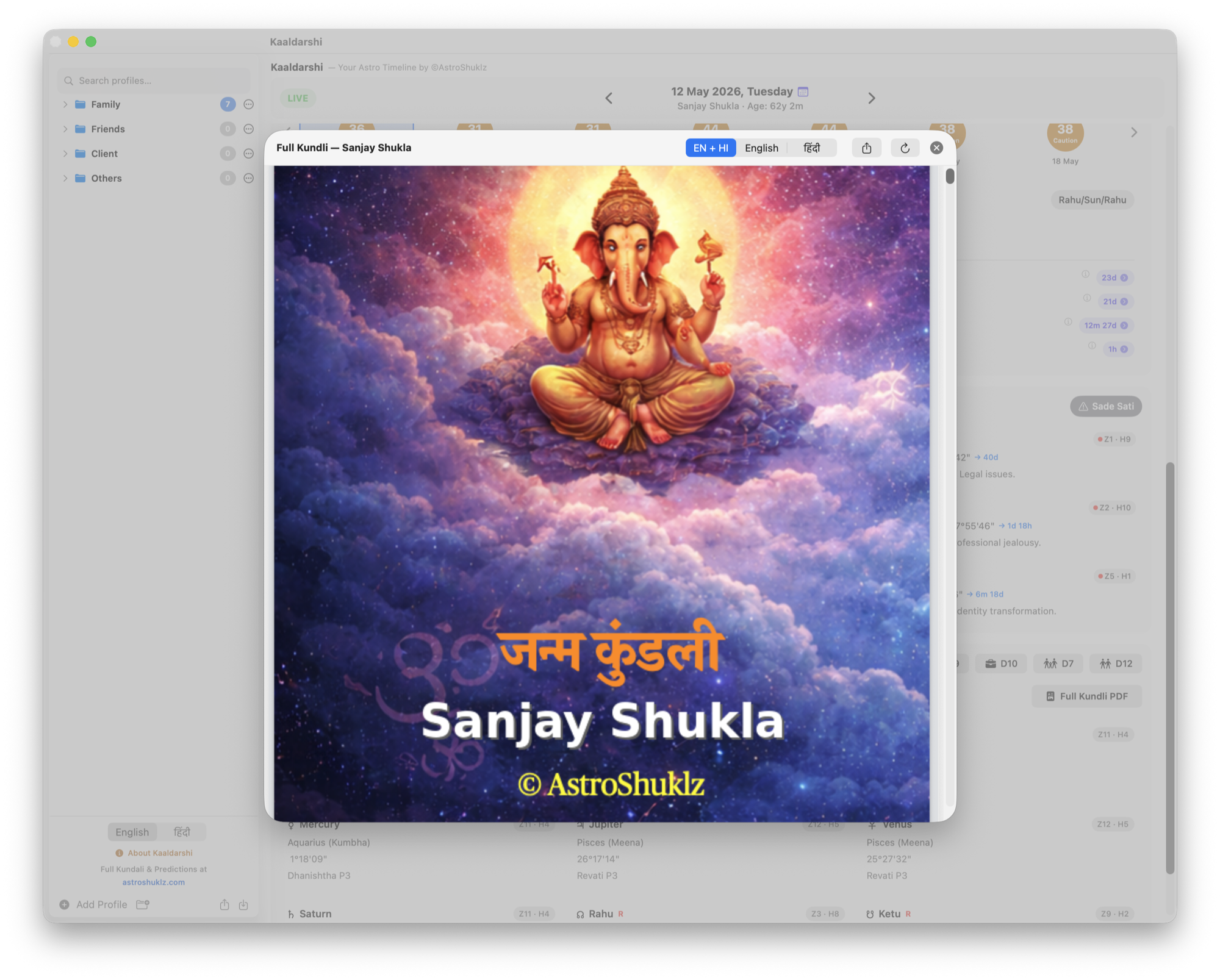Click the Ganesha cover page image
Image resolution: width=1220 pixels, height=980 pixels.
601,493
